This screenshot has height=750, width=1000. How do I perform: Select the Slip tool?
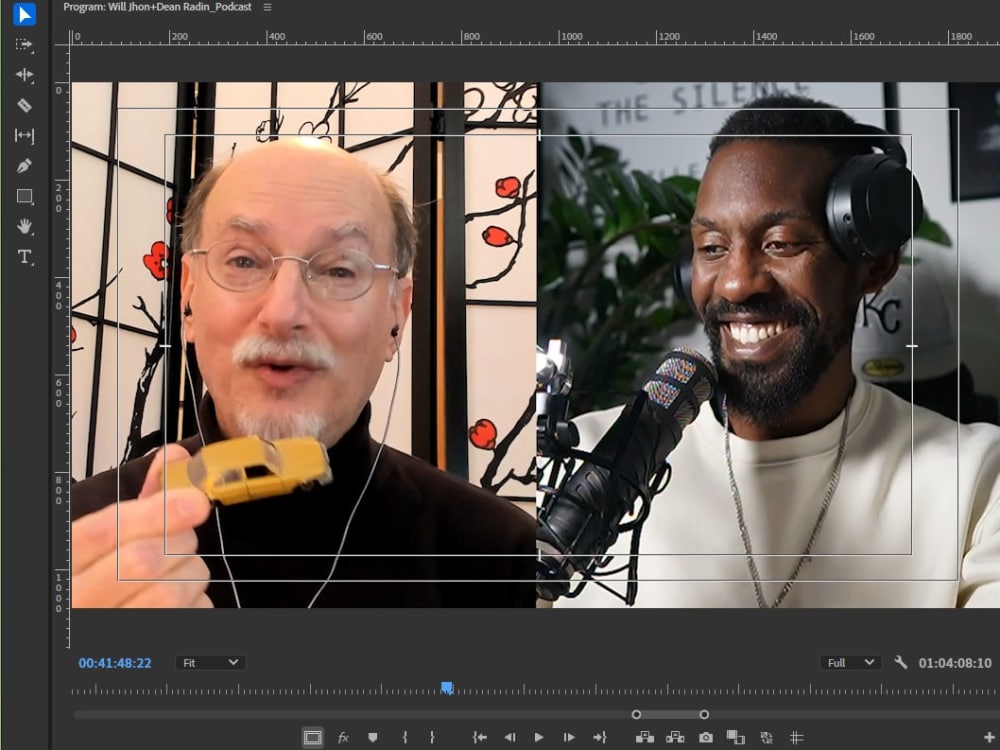[24, 135]
